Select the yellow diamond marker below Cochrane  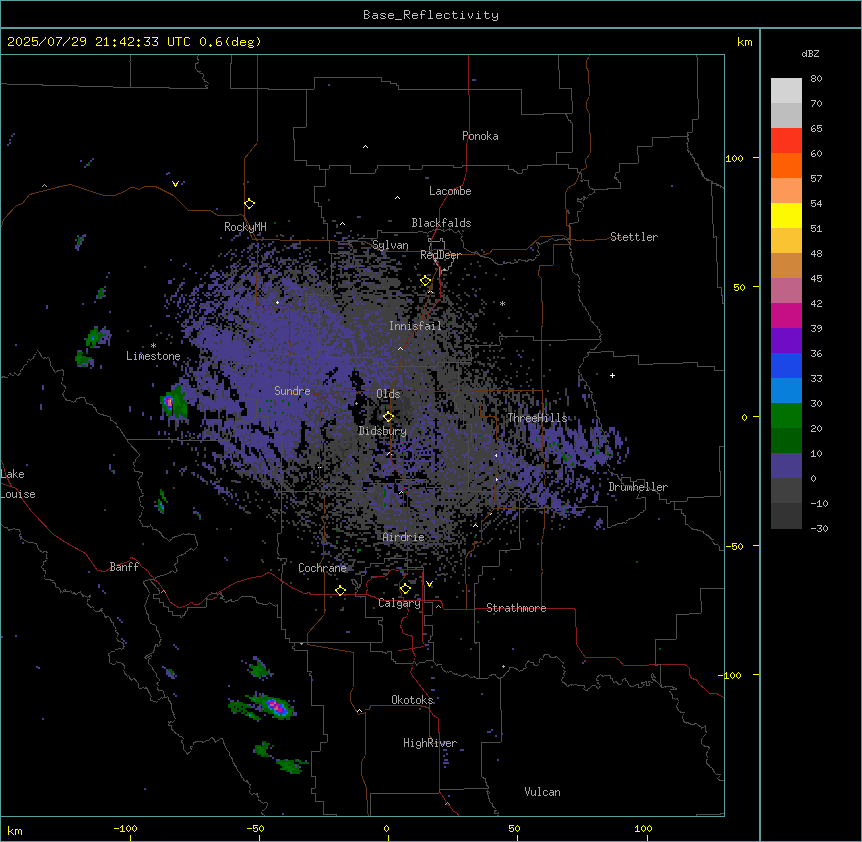340,591
